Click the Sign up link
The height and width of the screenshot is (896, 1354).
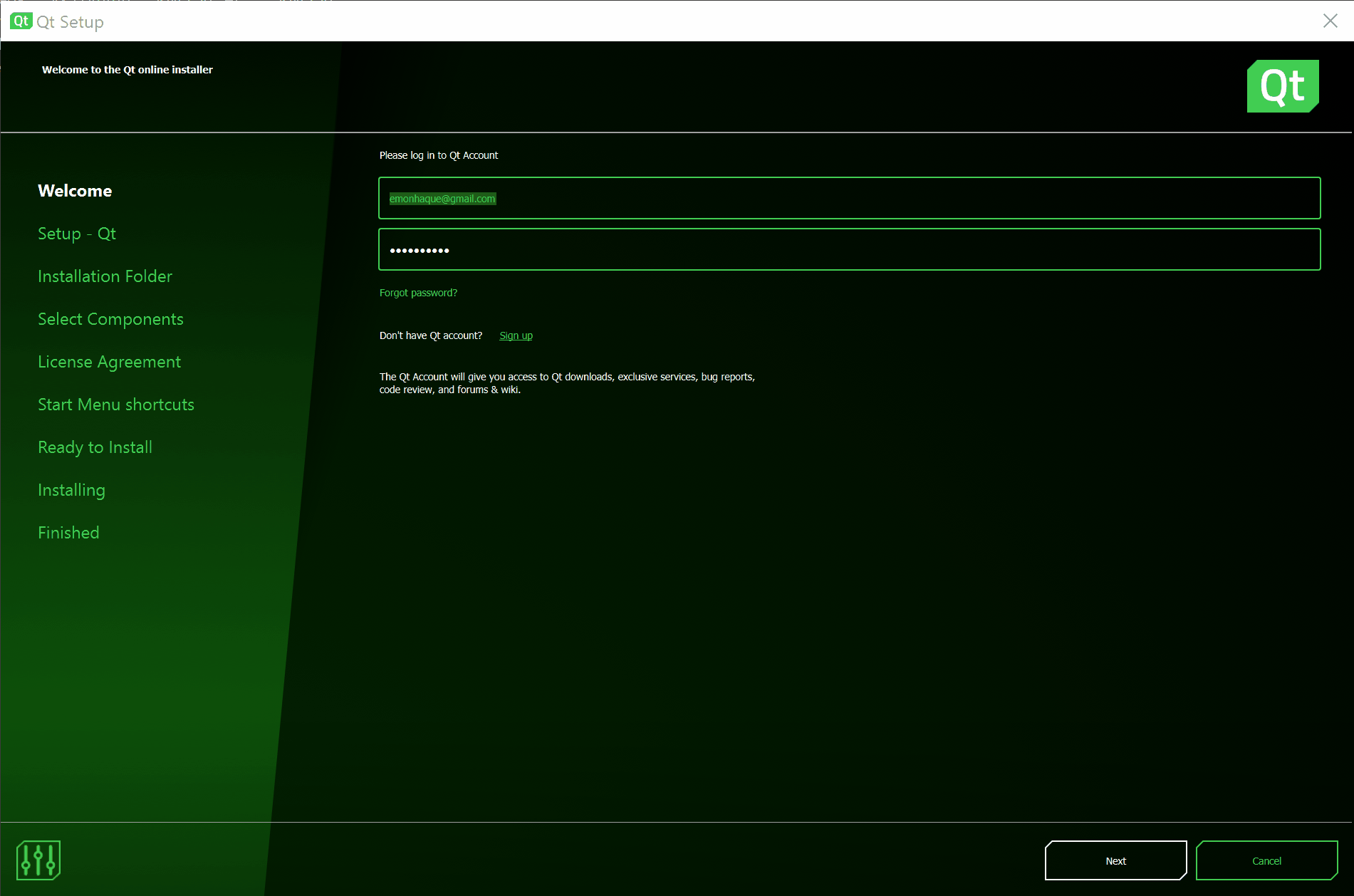(x=516, y=335)
